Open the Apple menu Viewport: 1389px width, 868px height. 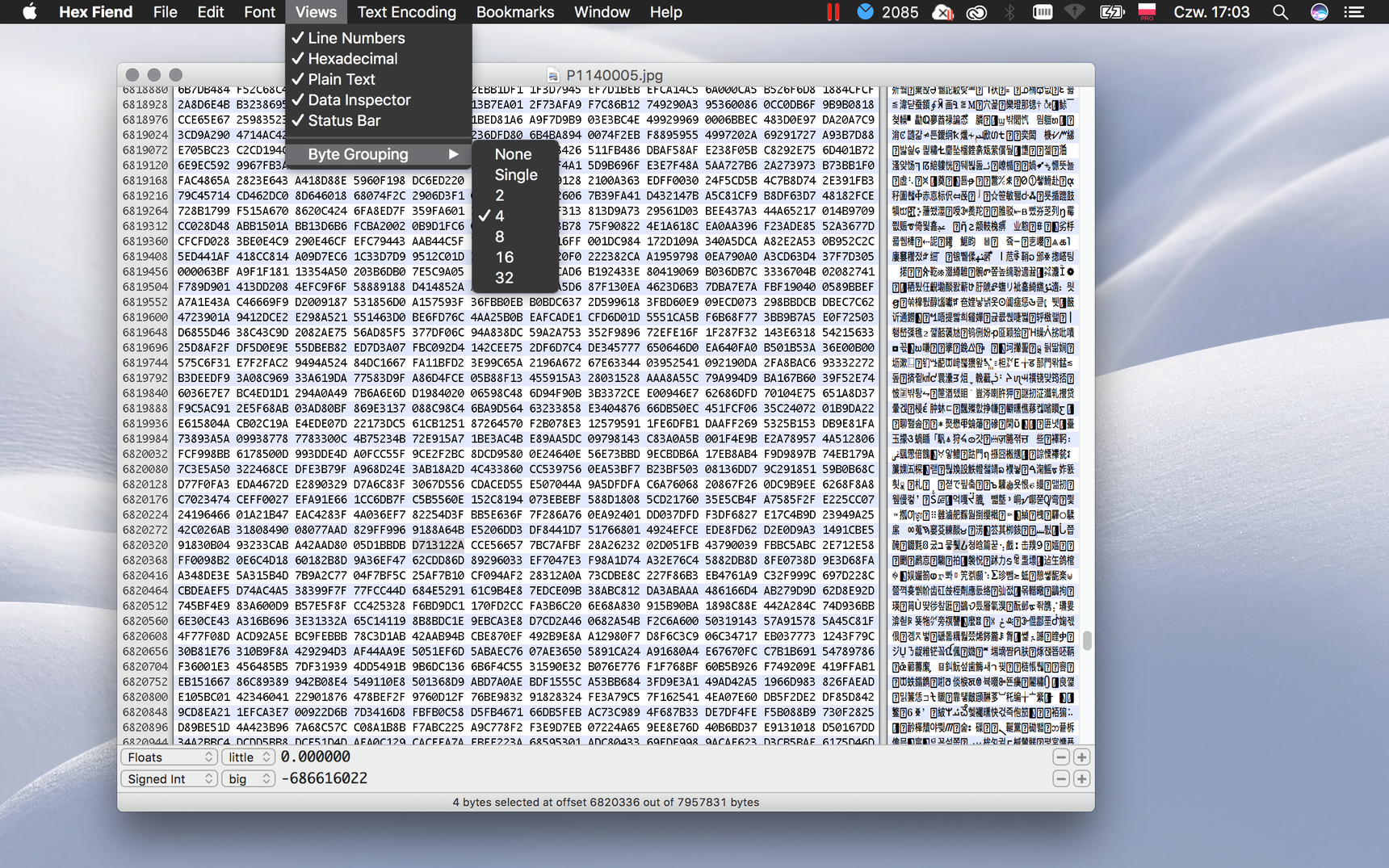click(29, 12)
